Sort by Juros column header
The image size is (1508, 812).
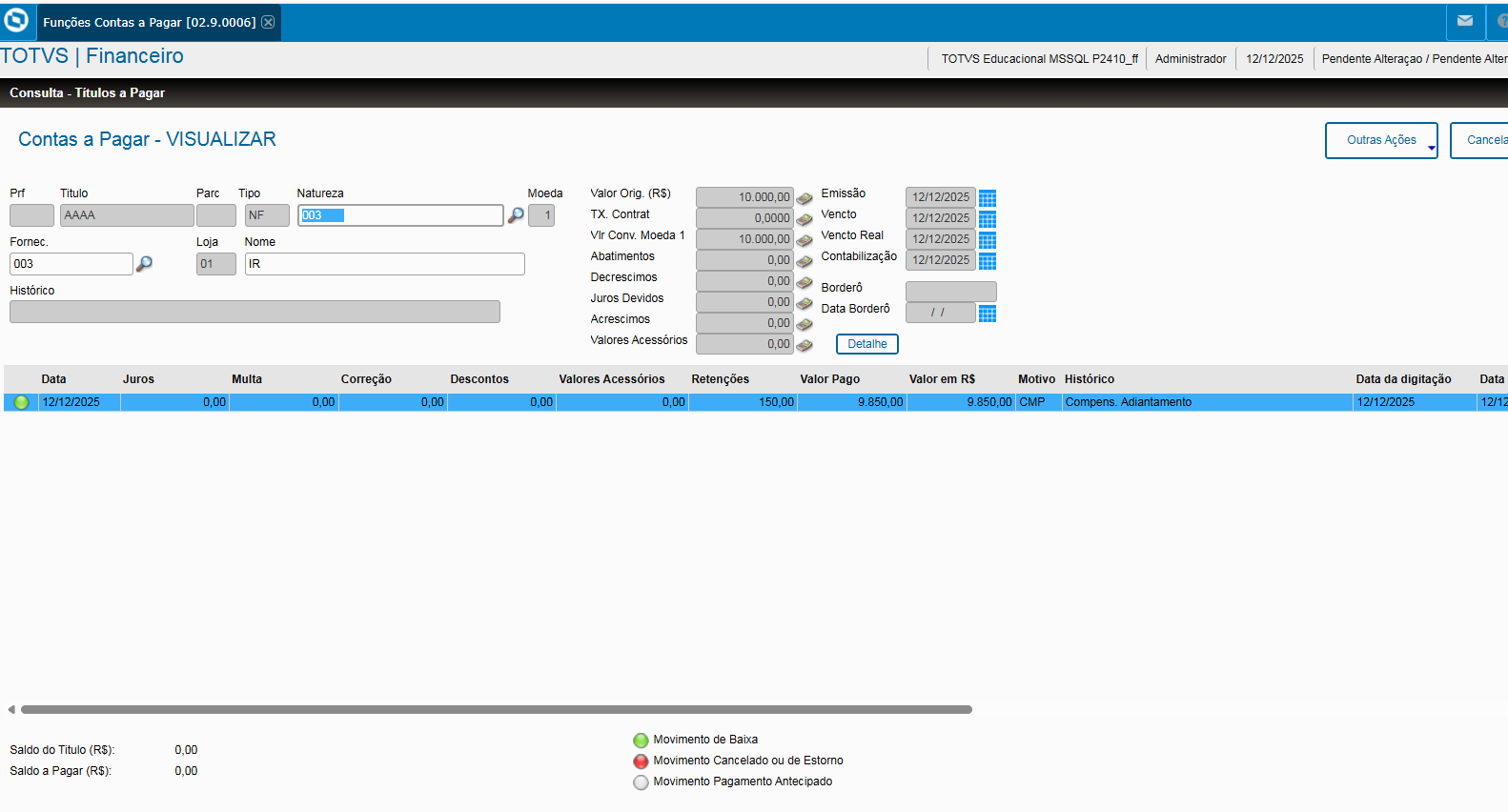tap(138, 379)
